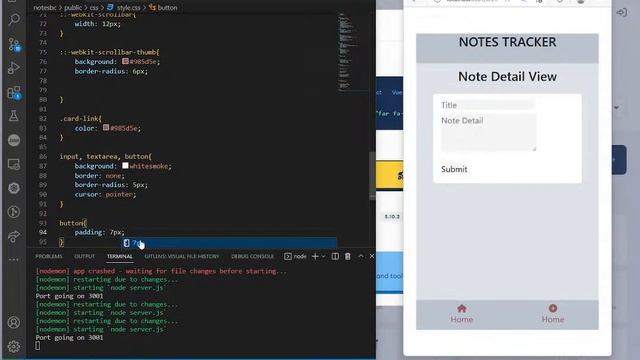Image resolution: width=640 pixels, height=360 pixels.
Task: Show additional views ellipsis in activity bar
Action: point(14,260)
